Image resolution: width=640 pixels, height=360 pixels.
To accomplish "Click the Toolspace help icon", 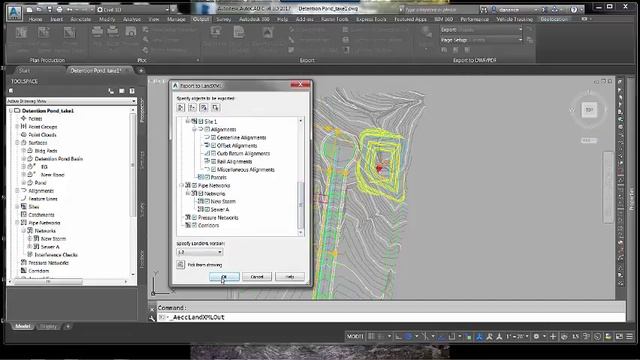I will pyautogui.click(x=132, y=91).
